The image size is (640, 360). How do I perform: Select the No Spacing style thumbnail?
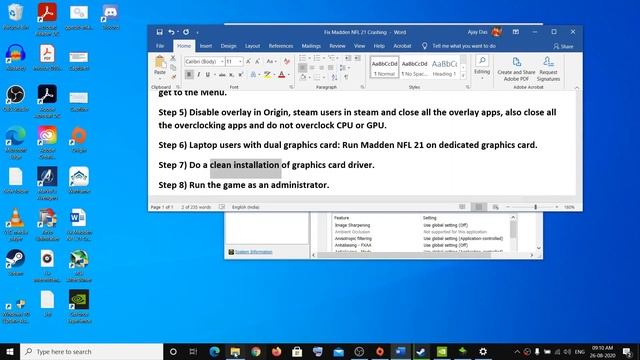point(414,68)
